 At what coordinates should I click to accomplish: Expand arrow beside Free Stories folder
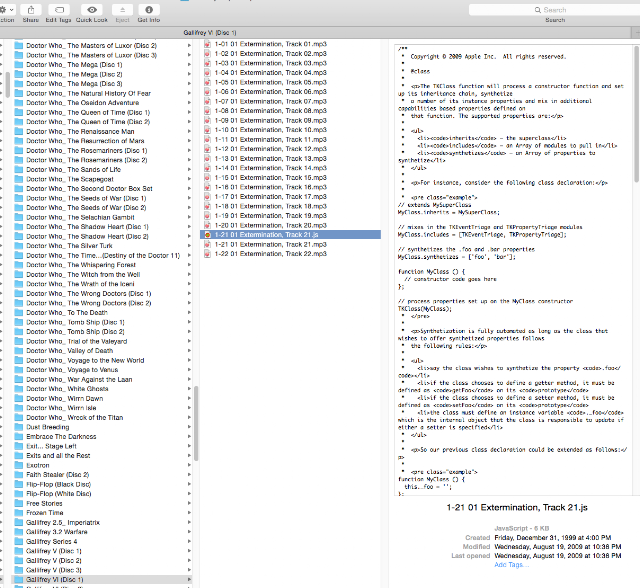pos(189,503)
